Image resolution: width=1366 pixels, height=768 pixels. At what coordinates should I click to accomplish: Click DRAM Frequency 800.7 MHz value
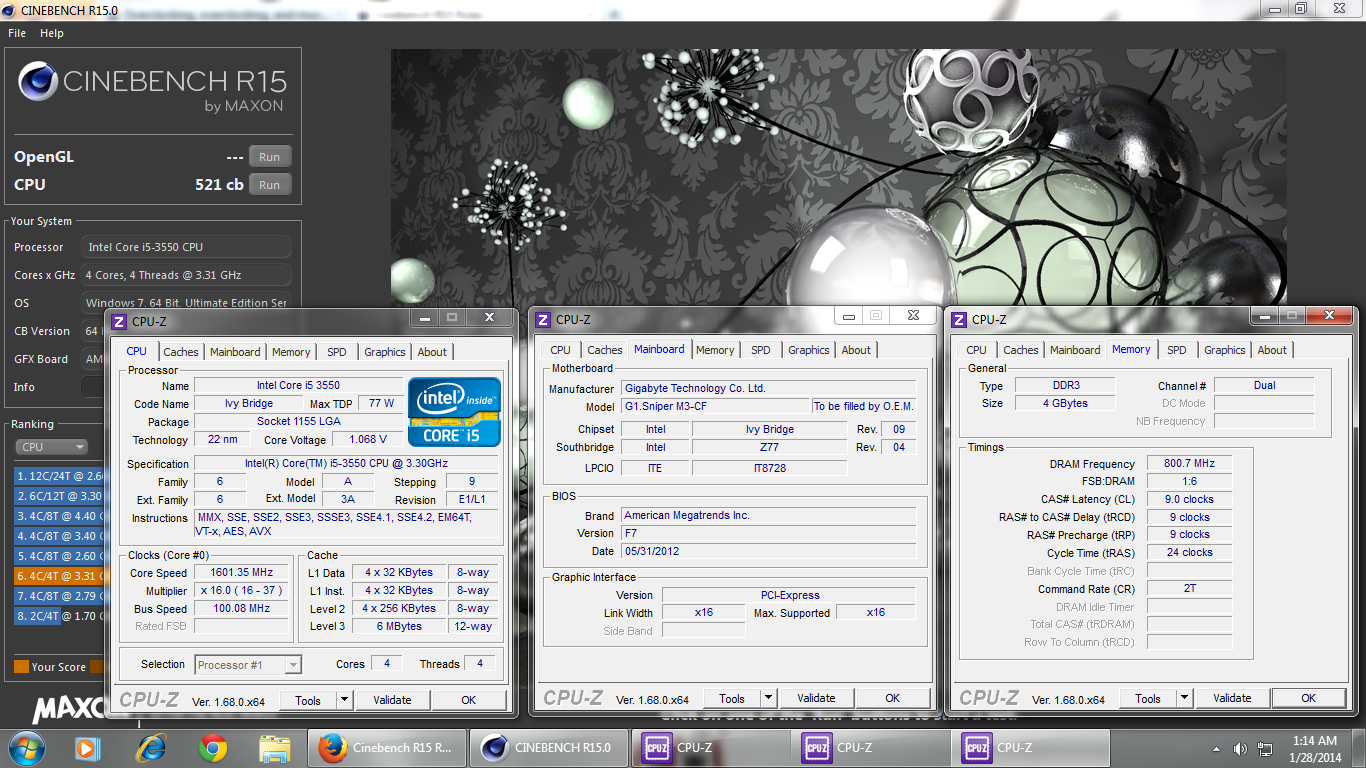coord(1189,464)
